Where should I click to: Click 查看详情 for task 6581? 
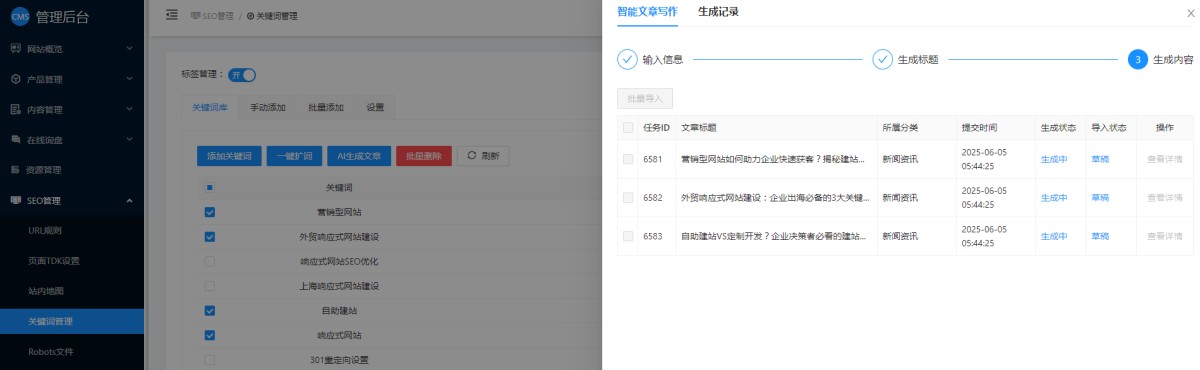click(1164, 159)
